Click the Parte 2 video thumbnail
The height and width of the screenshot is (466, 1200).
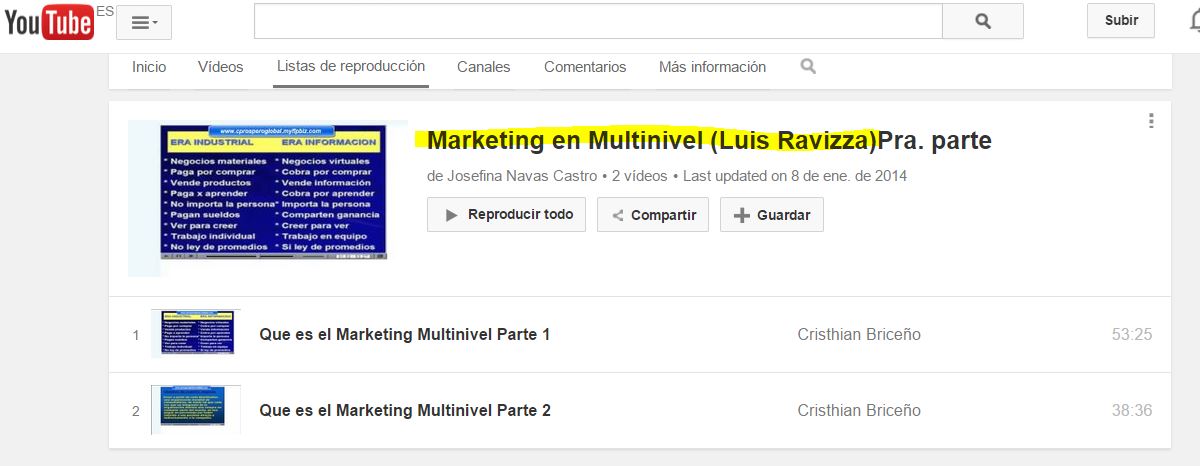(x=193, y=410)
